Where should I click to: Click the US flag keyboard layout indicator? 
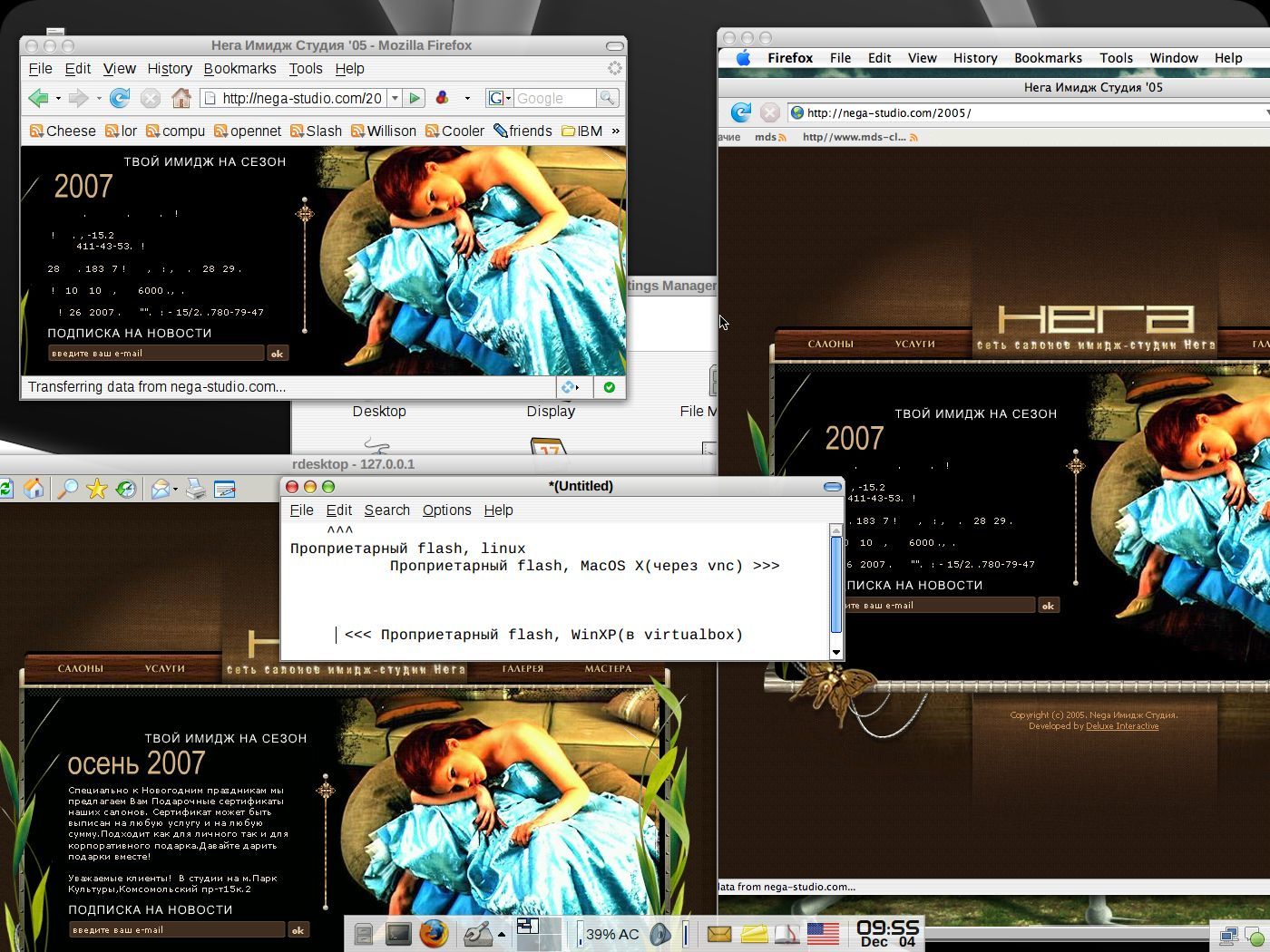[823, 933]
